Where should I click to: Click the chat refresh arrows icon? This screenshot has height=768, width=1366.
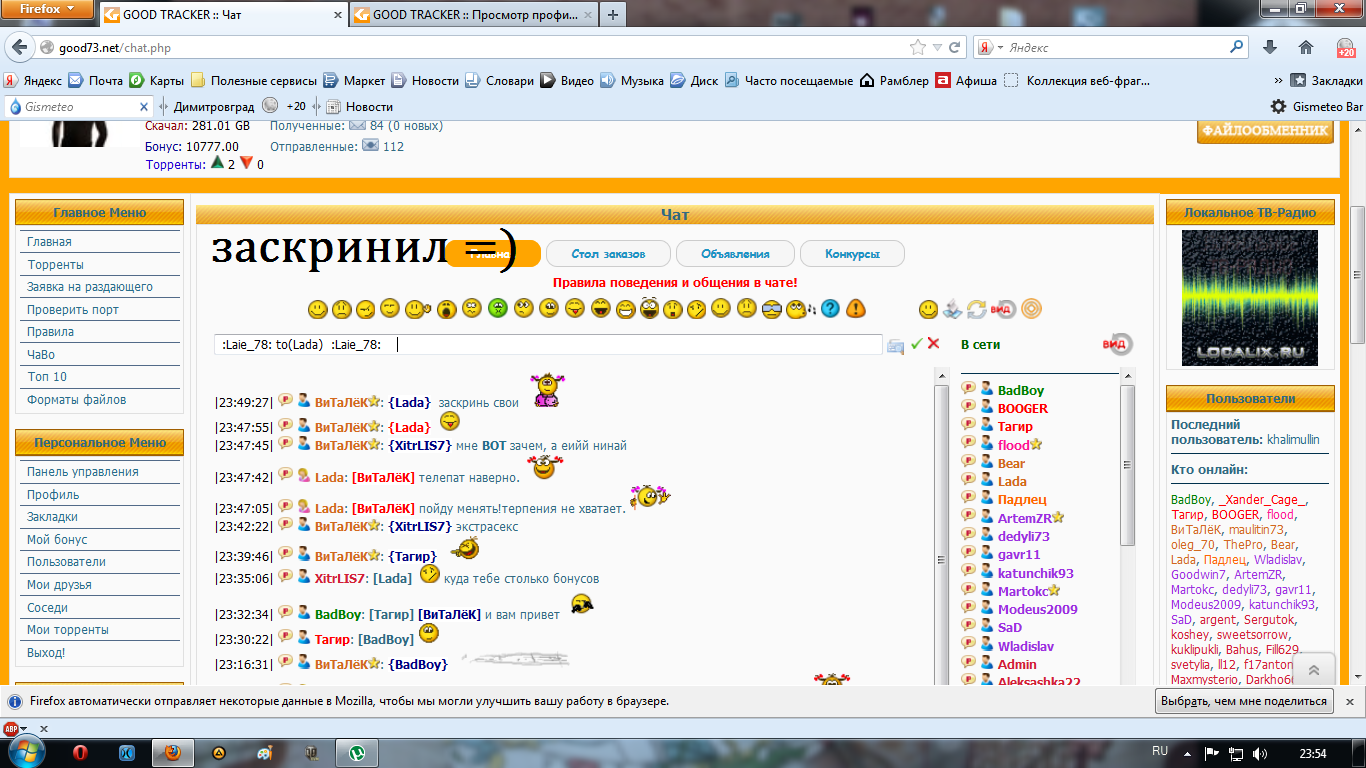(977, 309)
